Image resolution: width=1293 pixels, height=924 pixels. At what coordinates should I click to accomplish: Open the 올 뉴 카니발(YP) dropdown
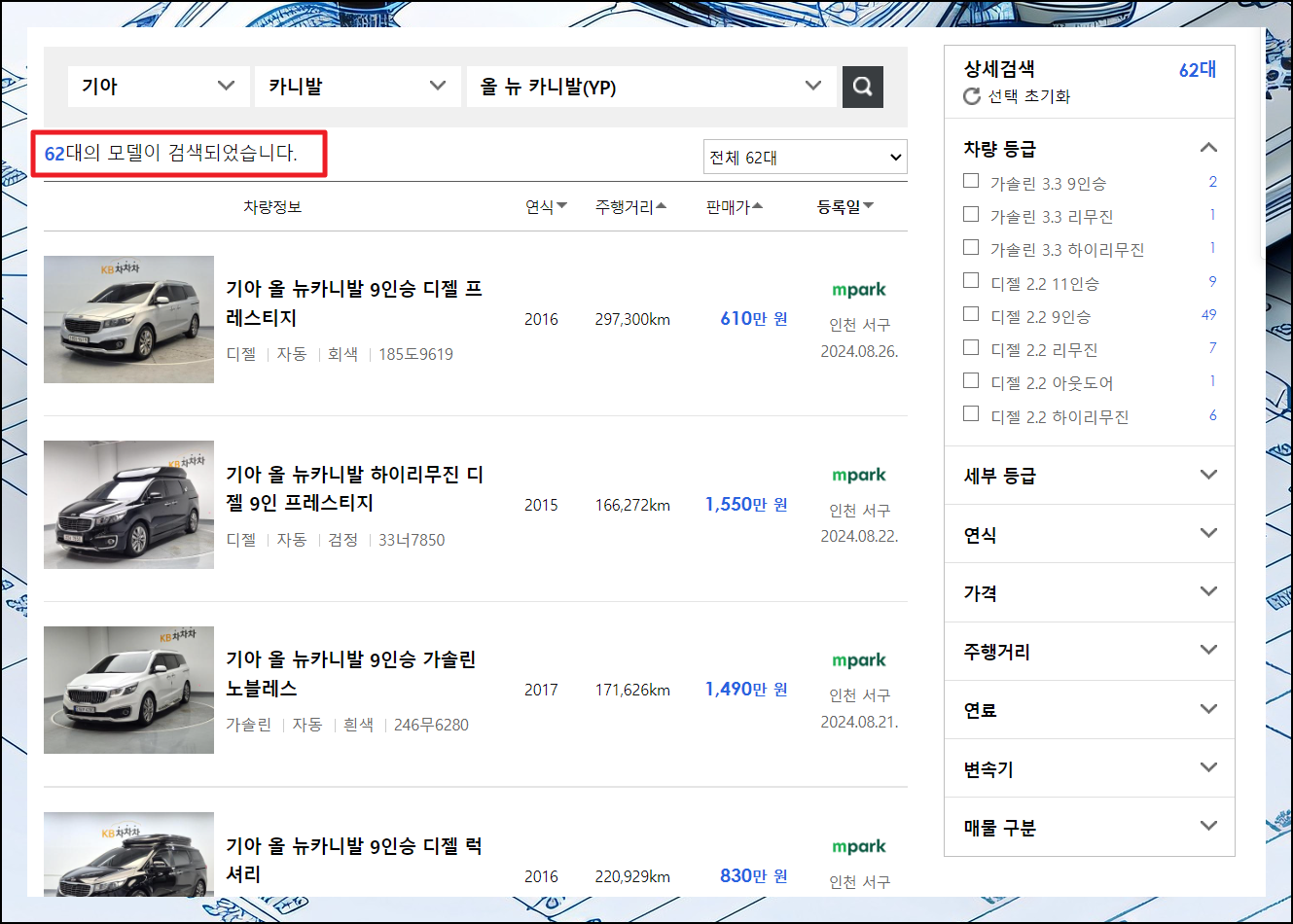coord(651,87)
